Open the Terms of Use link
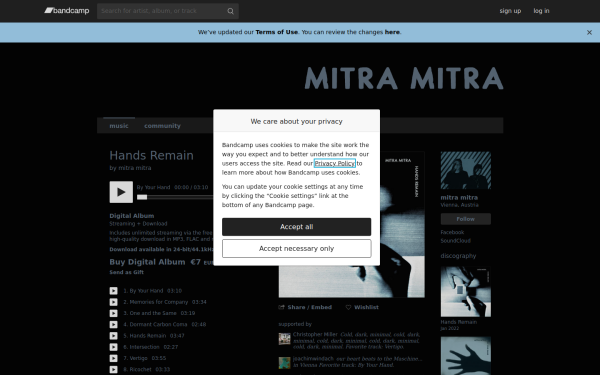 tap(277, 32)
